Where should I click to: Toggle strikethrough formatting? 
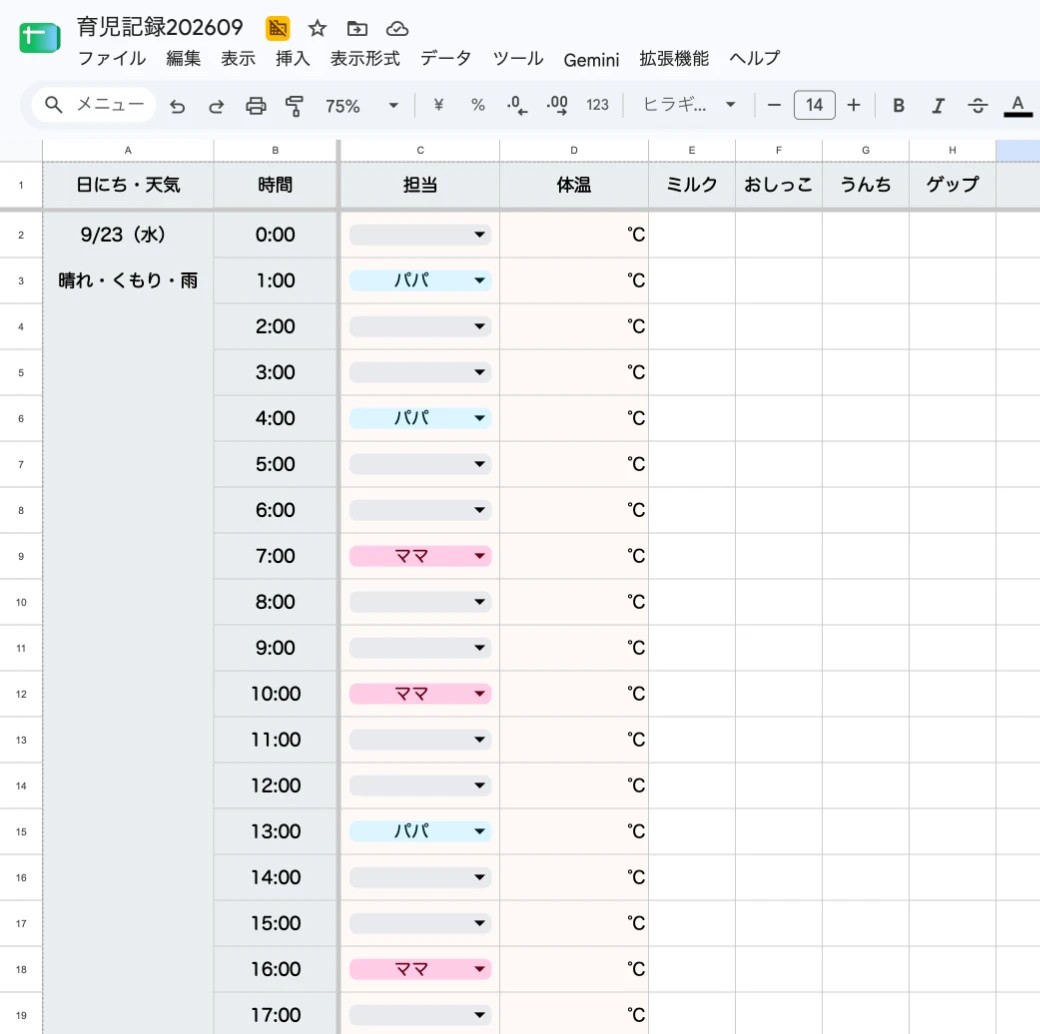pos(978,105)
